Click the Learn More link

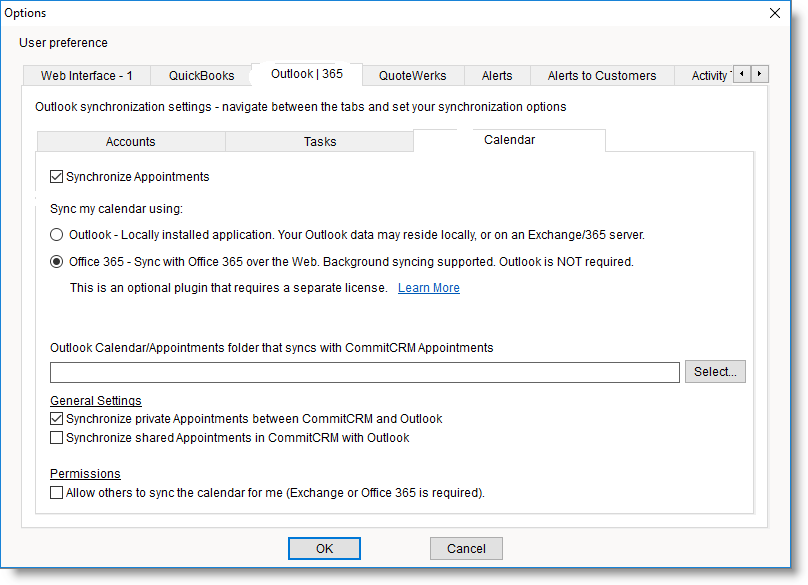coord(429,288)
